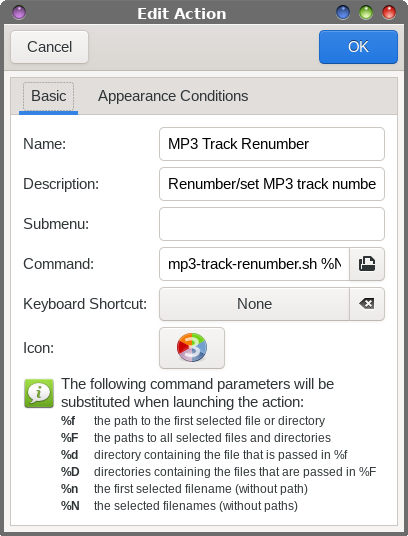The height and width of the screenshot is (536, 408).
Task: Select the Basic tab
Action: click(49, 96)
